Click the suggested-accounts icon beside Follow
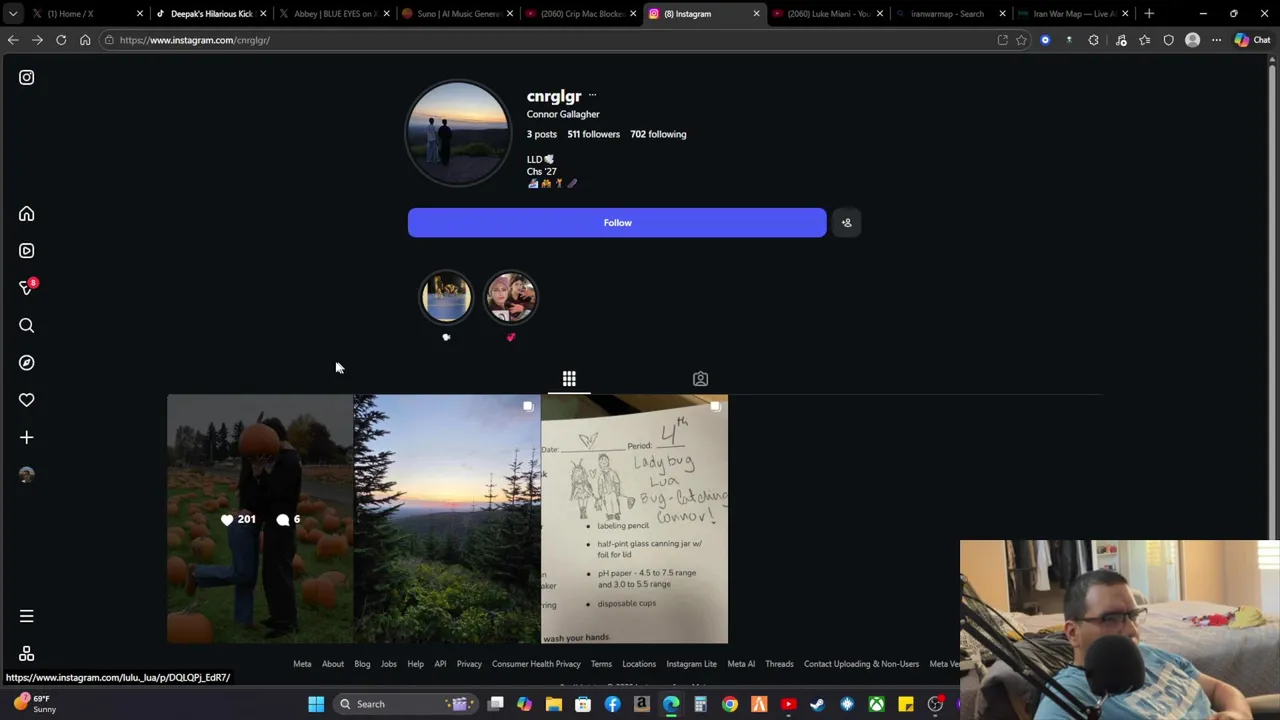Viewport: 1280px width, 720px height. [x=846, y=222]
